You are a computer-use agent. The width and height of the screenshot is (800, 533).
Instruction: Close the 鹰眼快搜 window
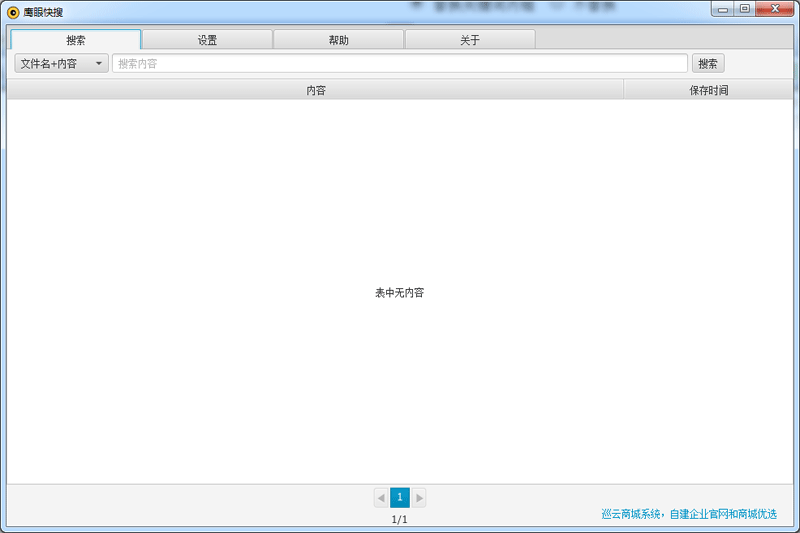pos(774,9)
